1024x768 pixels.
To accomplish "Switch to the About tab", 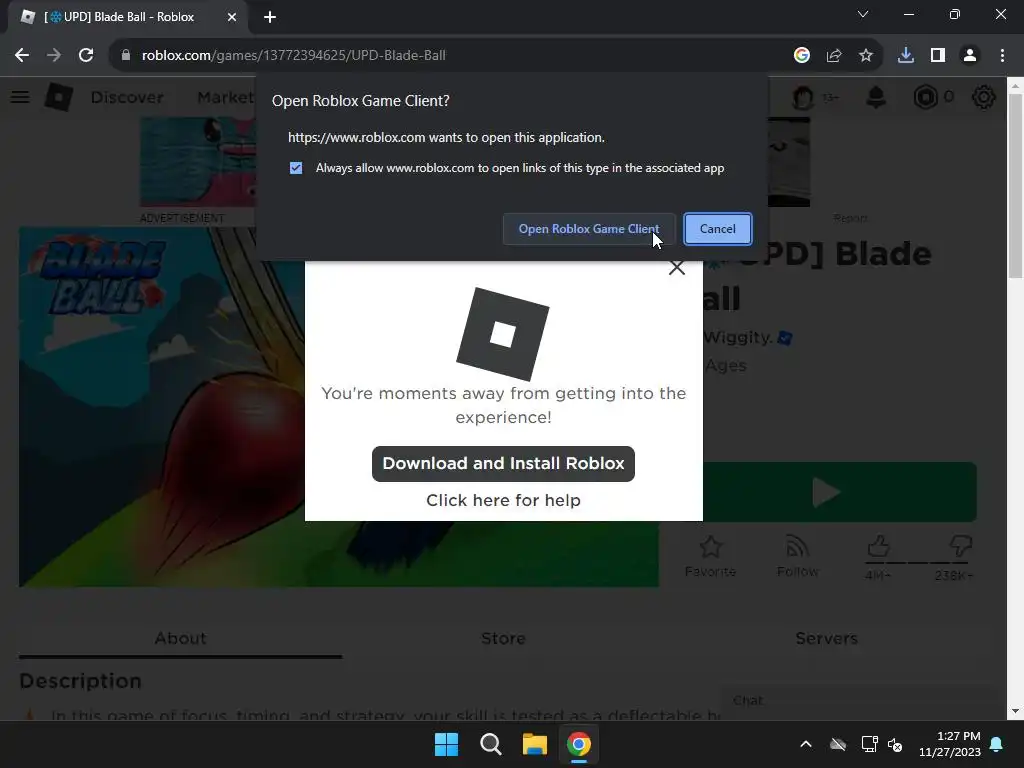I will [180, 638].
